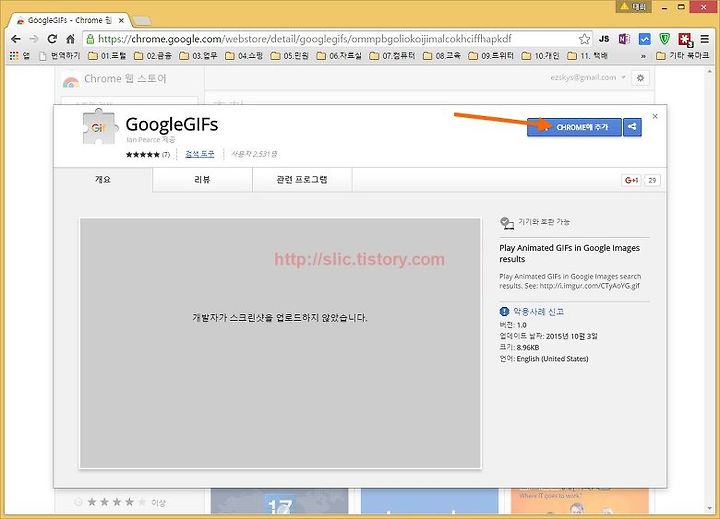Open the 07.컴퓨터 bookmark folder
The image size is (720, 519).
pyautogui.click(x=392, y=56)
